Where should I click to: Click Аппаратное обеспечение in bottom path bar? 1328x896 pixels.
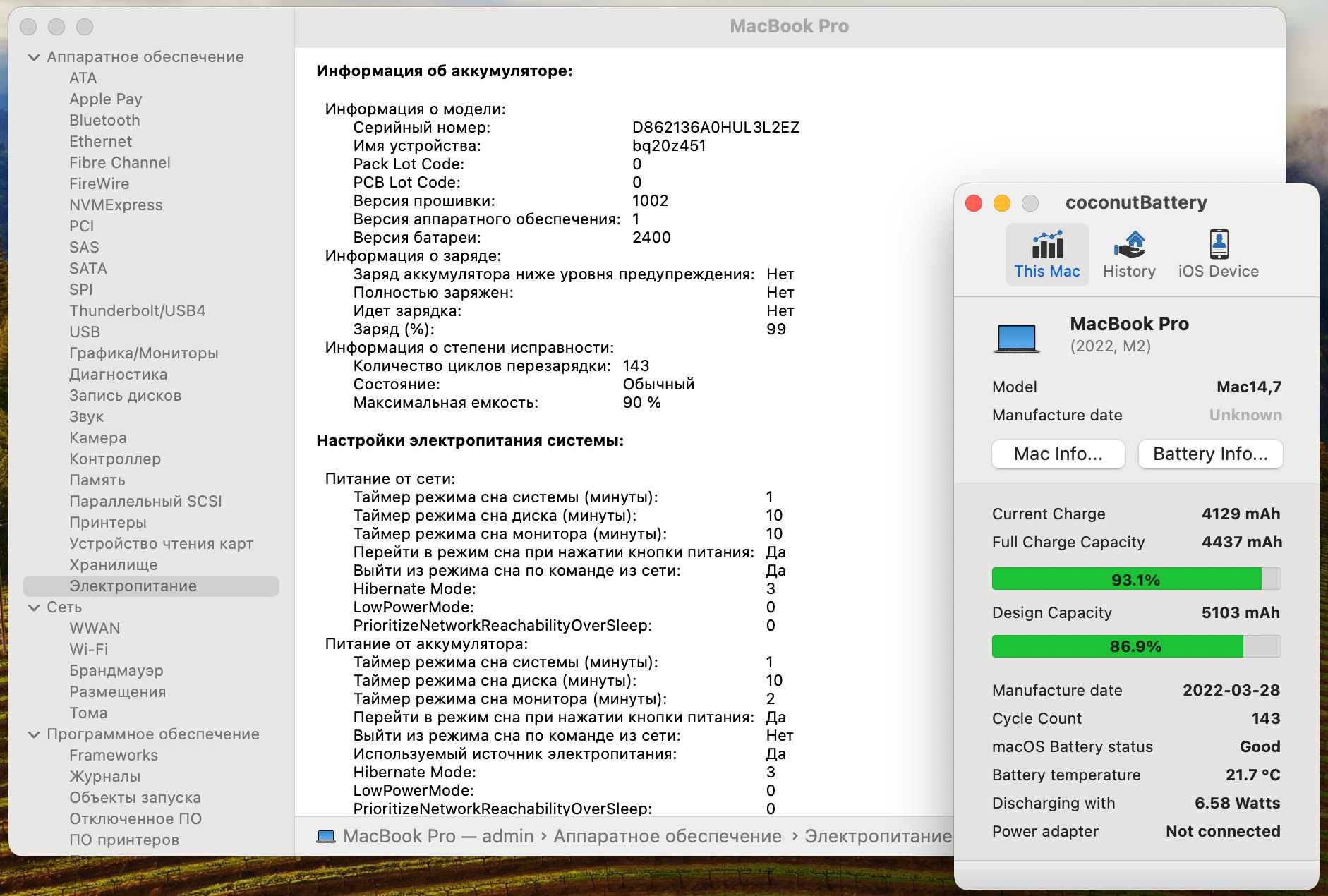click(668, 836)
